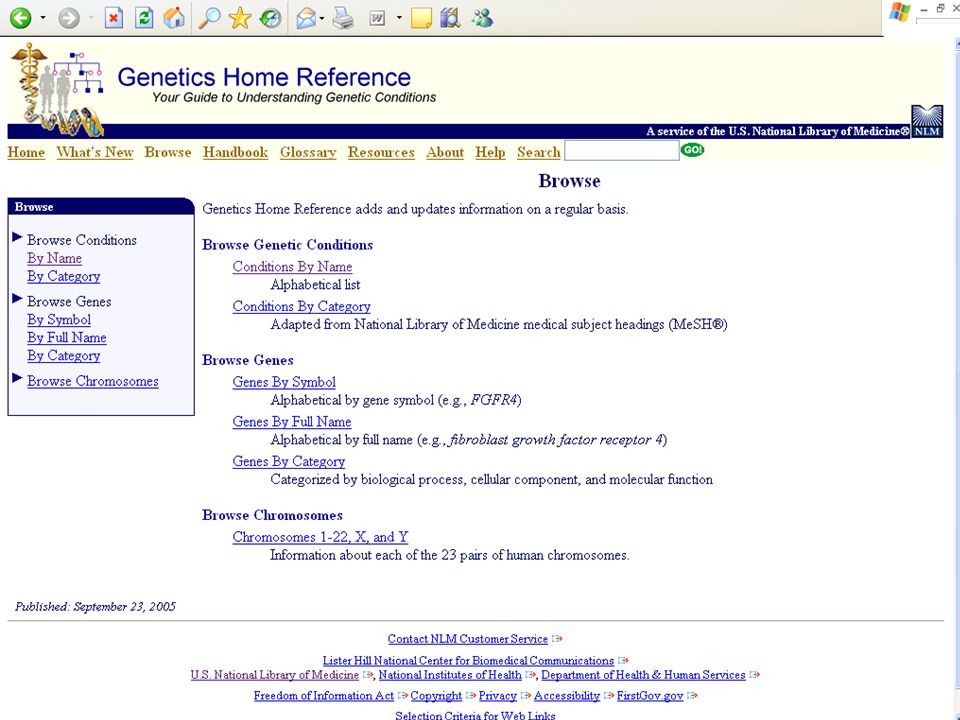Edit the page with the Word icon
Image resolution: width=960 pixels, height=720 pixels.
tap(378, 18)
